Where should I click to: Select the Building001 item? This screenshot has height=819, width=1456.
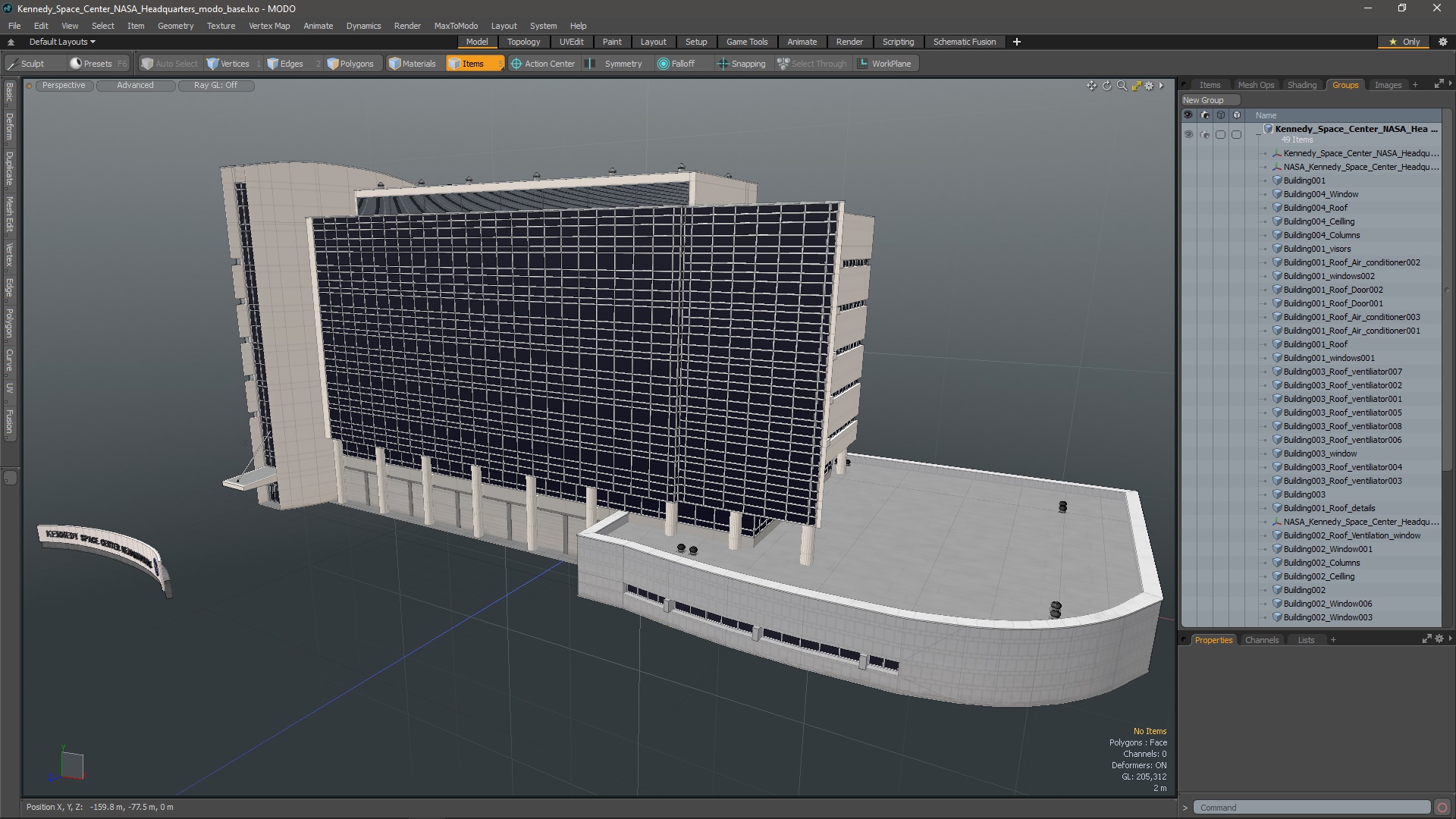click(1304, 180)
